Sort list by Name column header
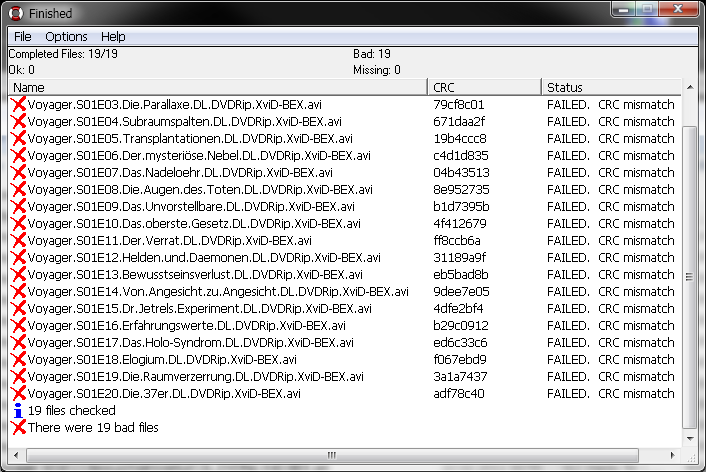Image resolution: width=706 pixels, height=472 pixels. 217,87
